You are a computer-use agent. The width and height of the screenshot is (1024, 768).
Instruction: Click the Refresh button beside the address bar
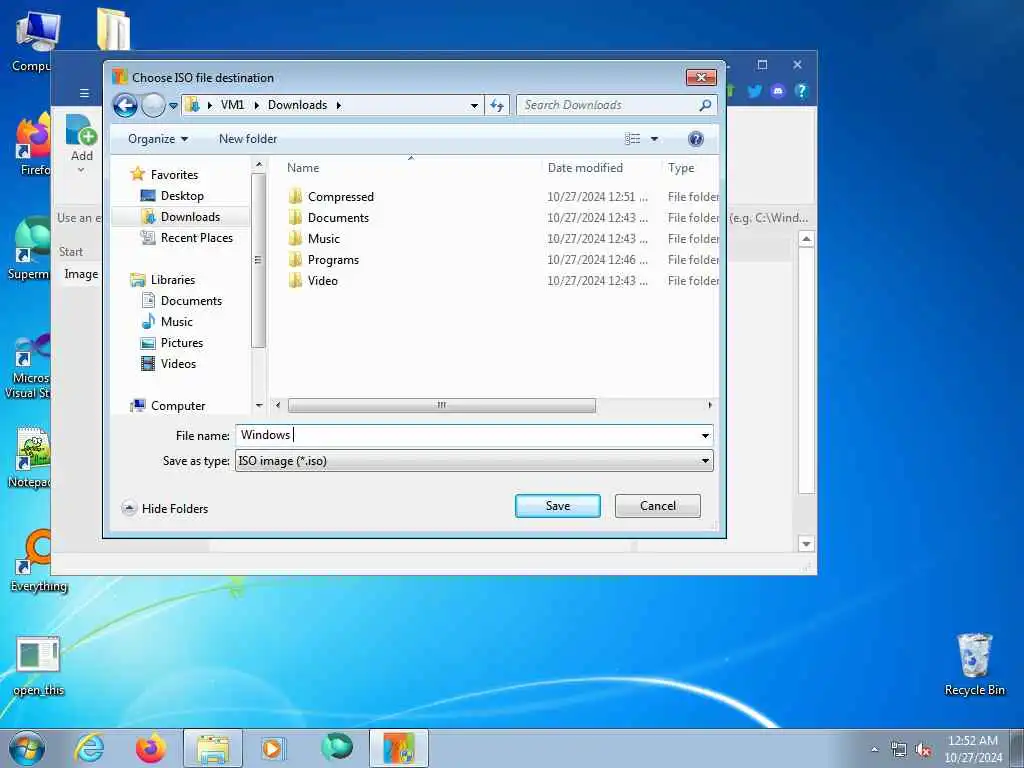(497, 105)
